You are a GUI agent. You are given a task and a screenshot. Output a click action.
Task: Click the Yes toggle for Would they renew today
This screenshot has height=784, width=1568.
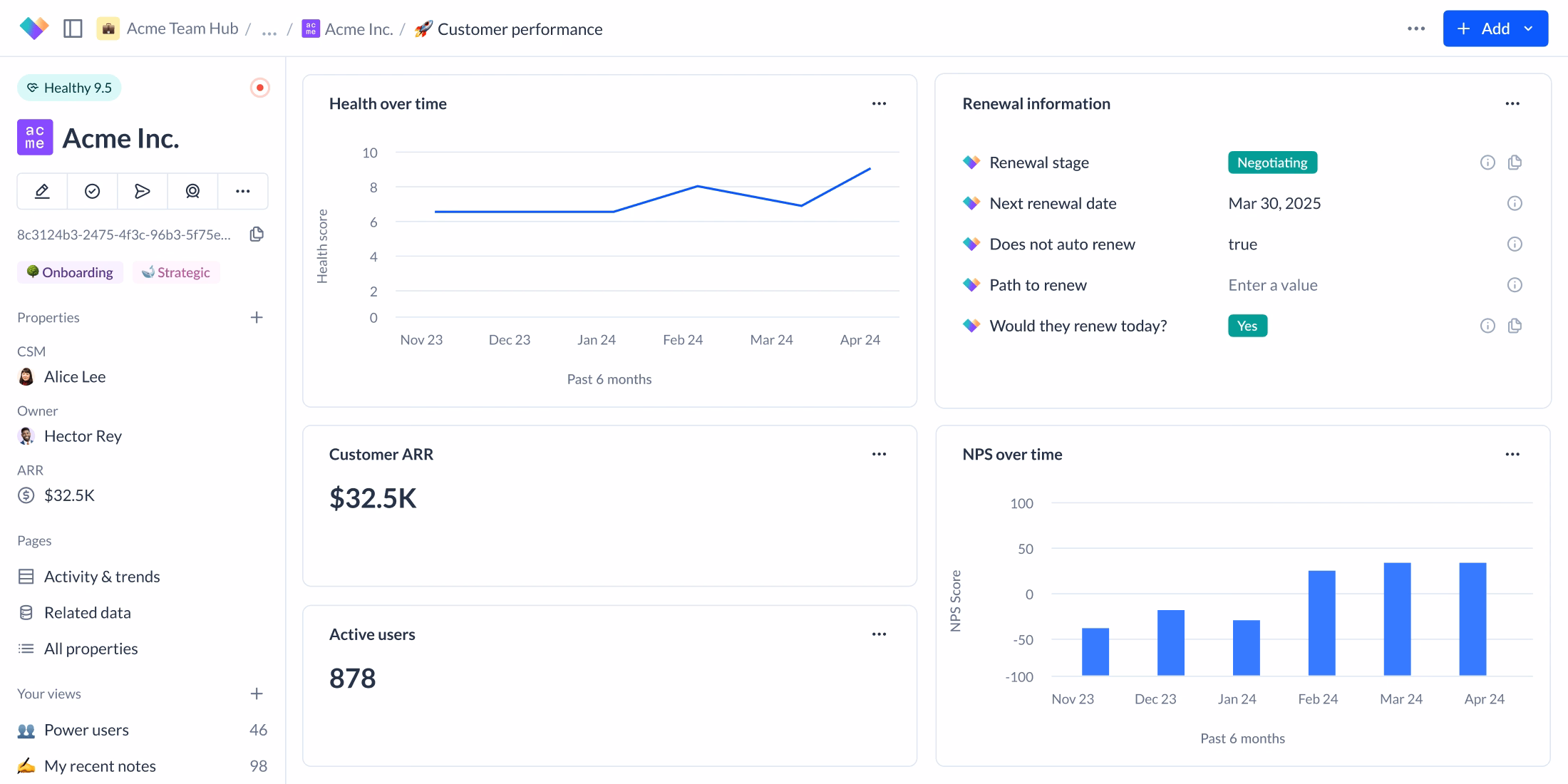[x=1247, y=326]
